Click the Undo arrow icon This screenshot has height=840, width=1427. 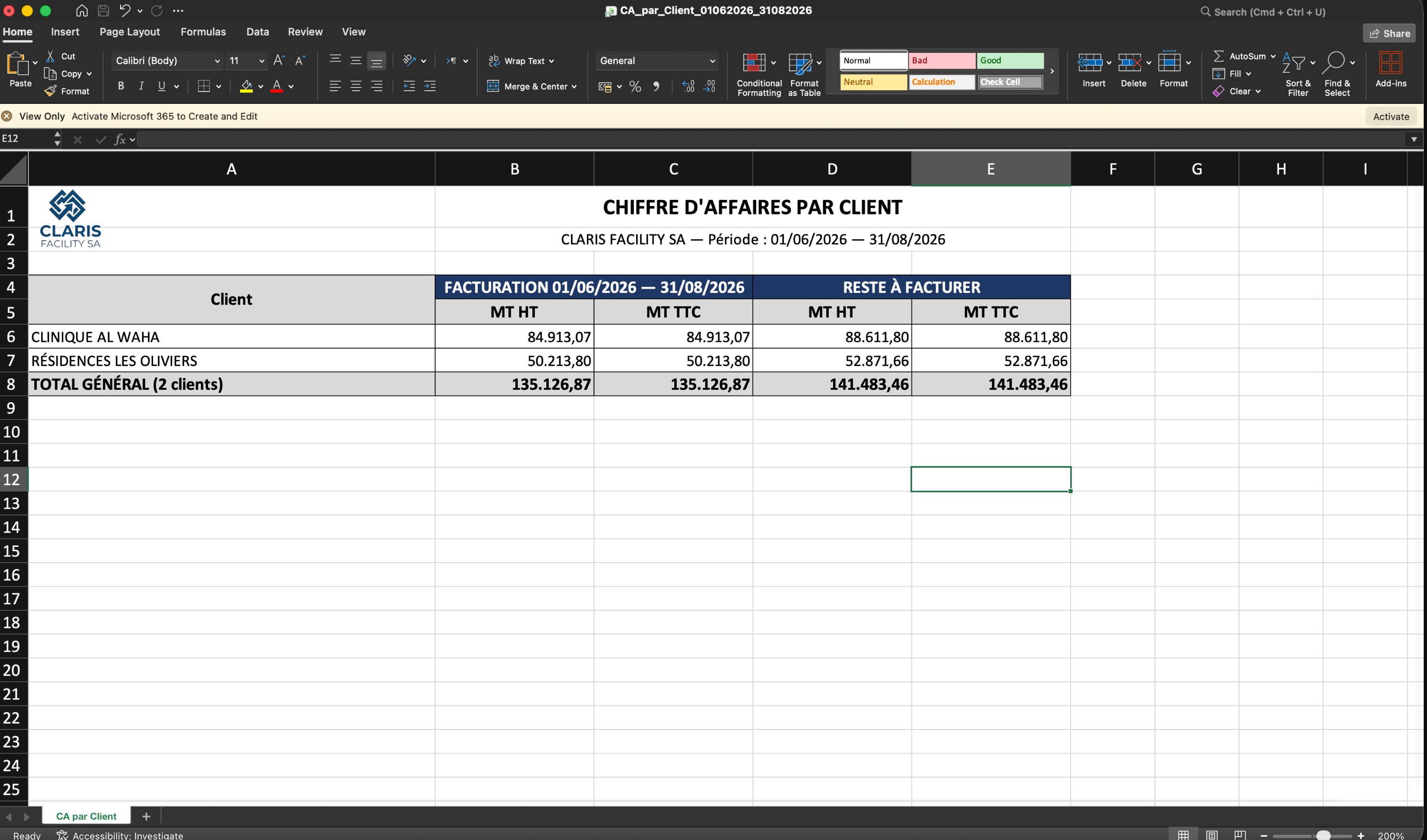click(x=125, y=11)
